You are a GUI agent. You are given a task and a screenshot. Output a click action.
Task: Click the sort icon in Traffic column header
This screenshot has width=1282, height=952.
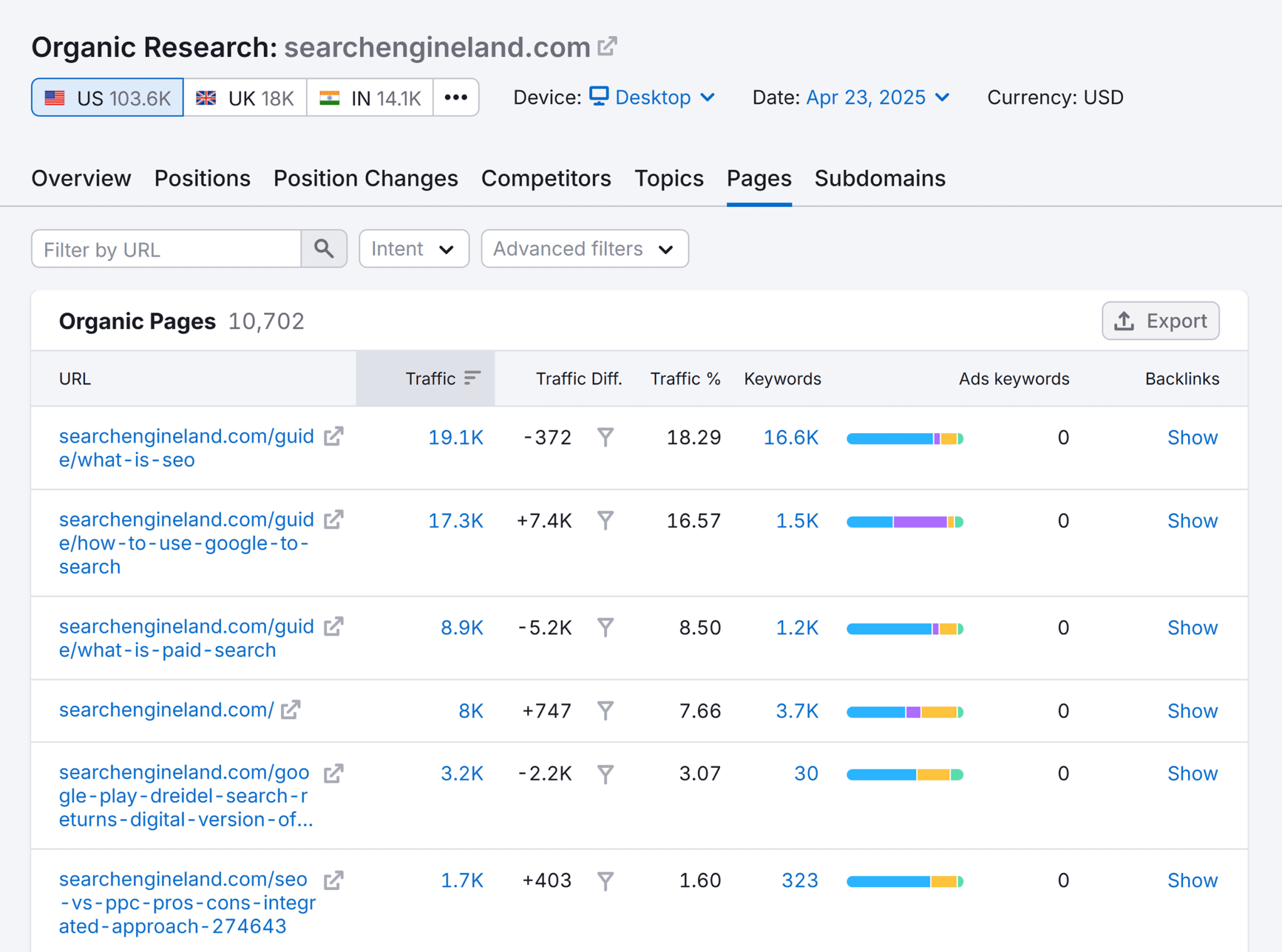(x=473, y=378)
